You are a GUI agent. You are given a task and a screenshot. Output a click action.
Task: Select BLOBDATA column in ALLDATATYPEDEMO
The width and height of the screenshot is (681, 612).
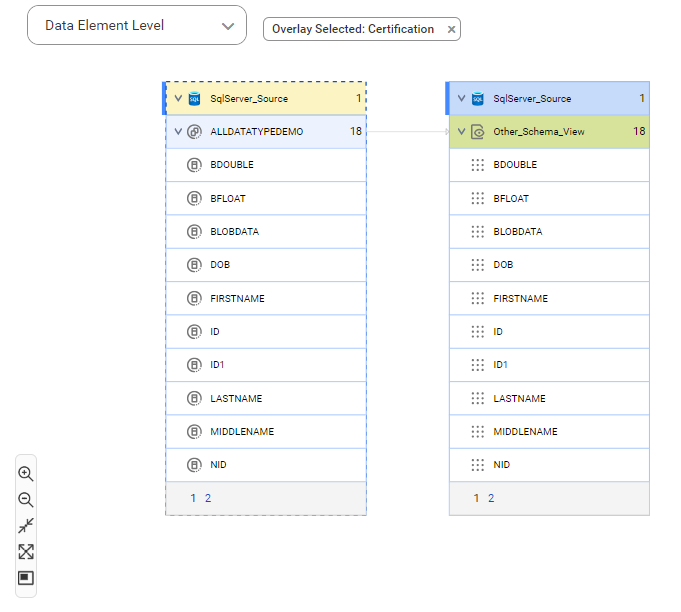[266, 232]
